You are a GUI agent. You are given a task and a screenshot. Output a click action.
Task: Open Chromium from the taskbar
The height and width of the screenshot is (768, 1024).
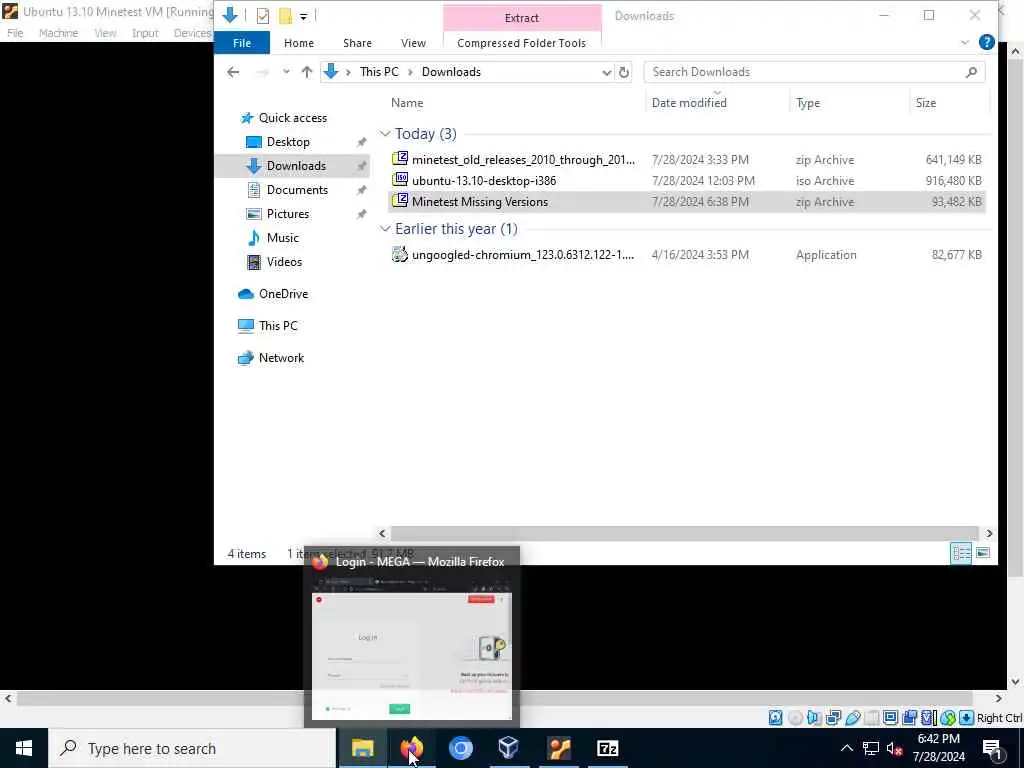[460, 748]
